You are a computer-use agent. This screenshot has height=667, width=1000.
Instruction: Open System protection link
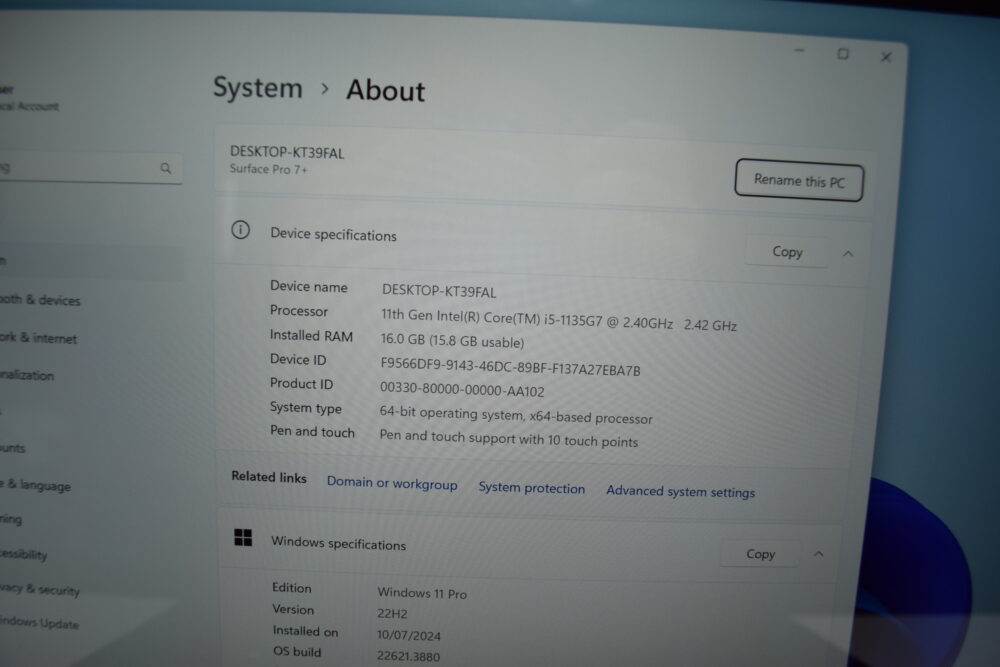(531, 488)
